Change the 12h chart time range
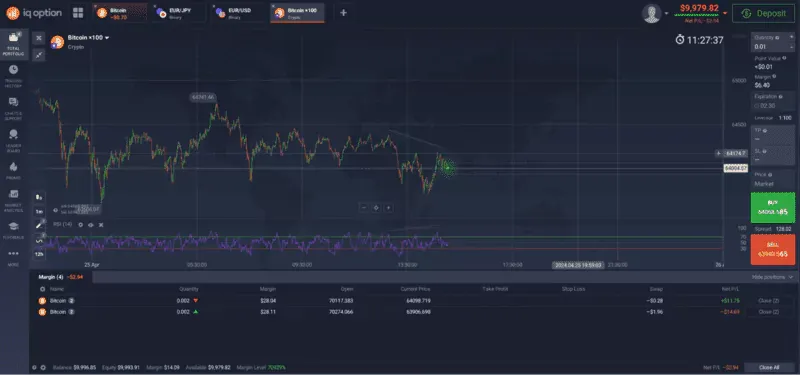The height and width of the screenshot is (375, 800). [x=39, y=254]
